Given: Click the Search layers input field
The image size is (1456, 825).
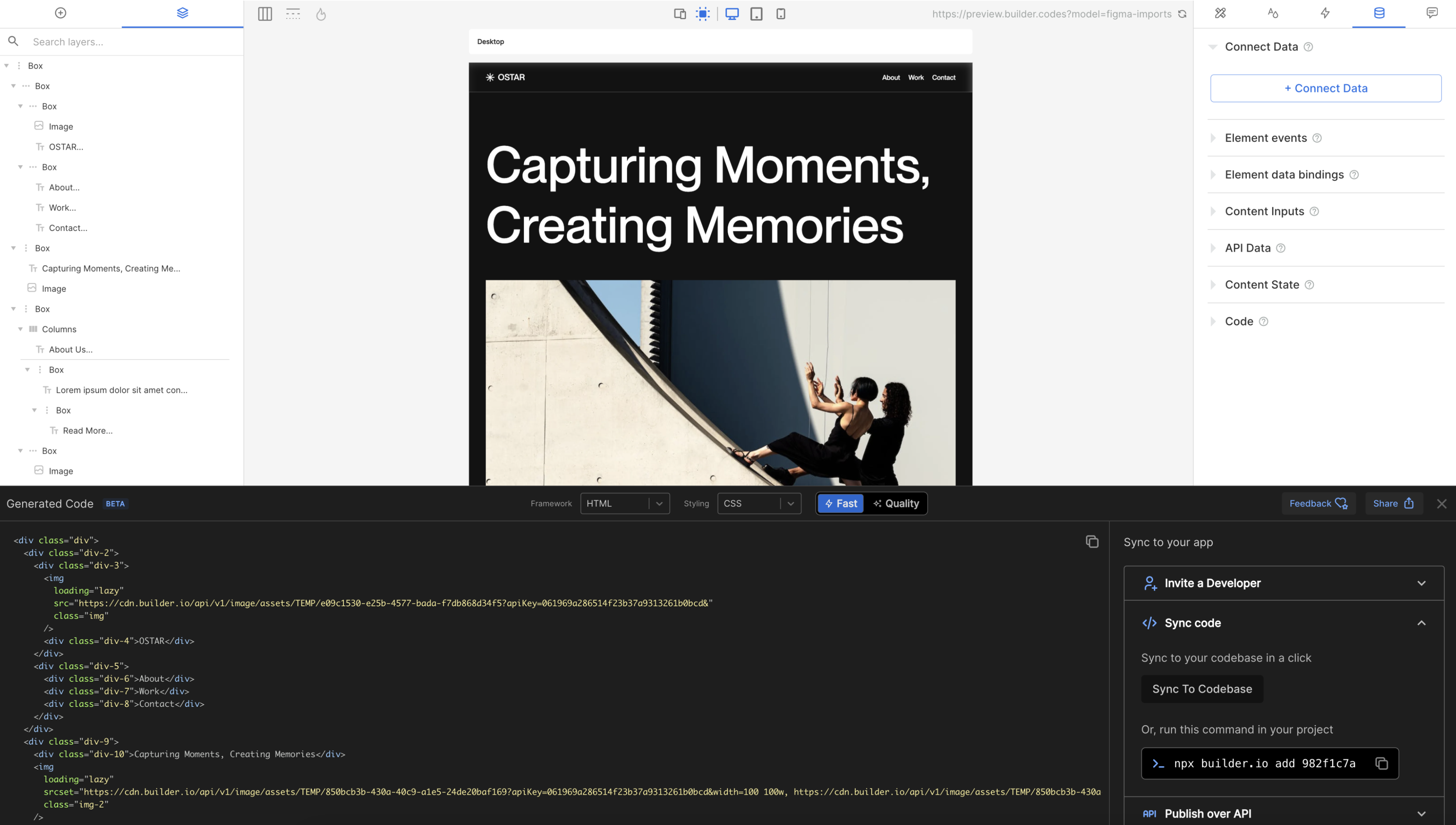Looking at the screenshot, I should pos(130,42).
